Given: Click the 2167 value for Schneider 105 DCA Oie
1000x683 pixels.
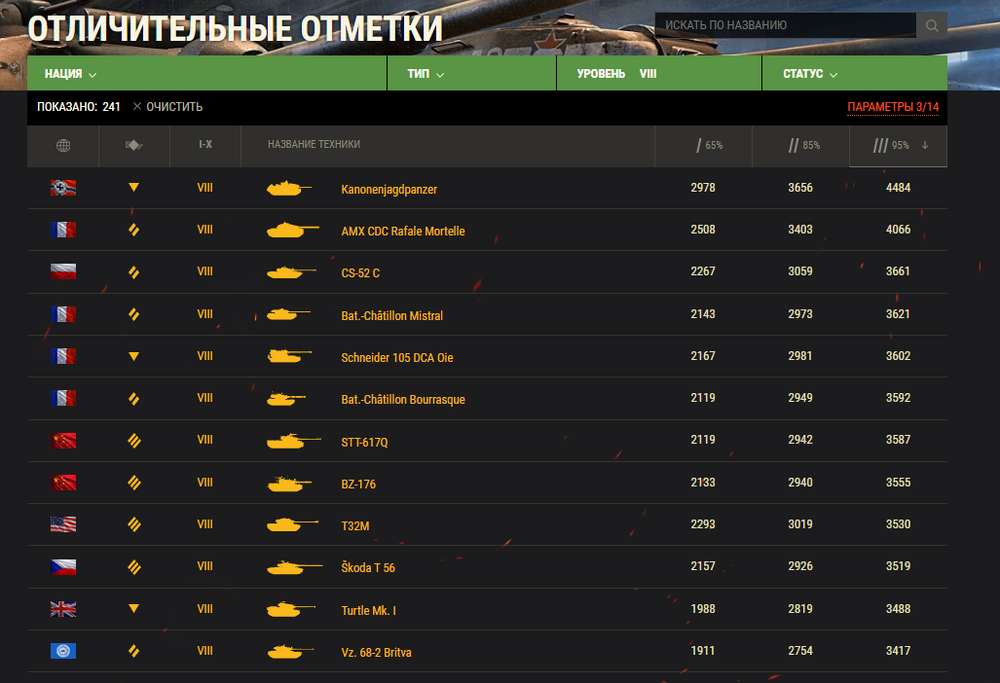Looking at the screenshot, I should click(703, 356).
